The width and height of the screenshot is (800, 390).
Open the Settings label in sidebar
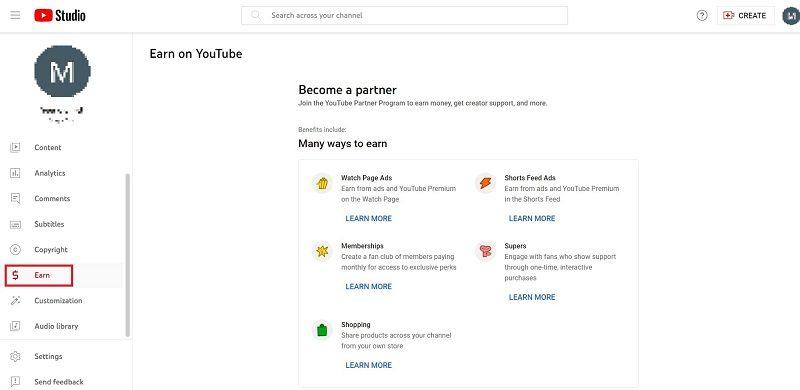coord(48,356)
